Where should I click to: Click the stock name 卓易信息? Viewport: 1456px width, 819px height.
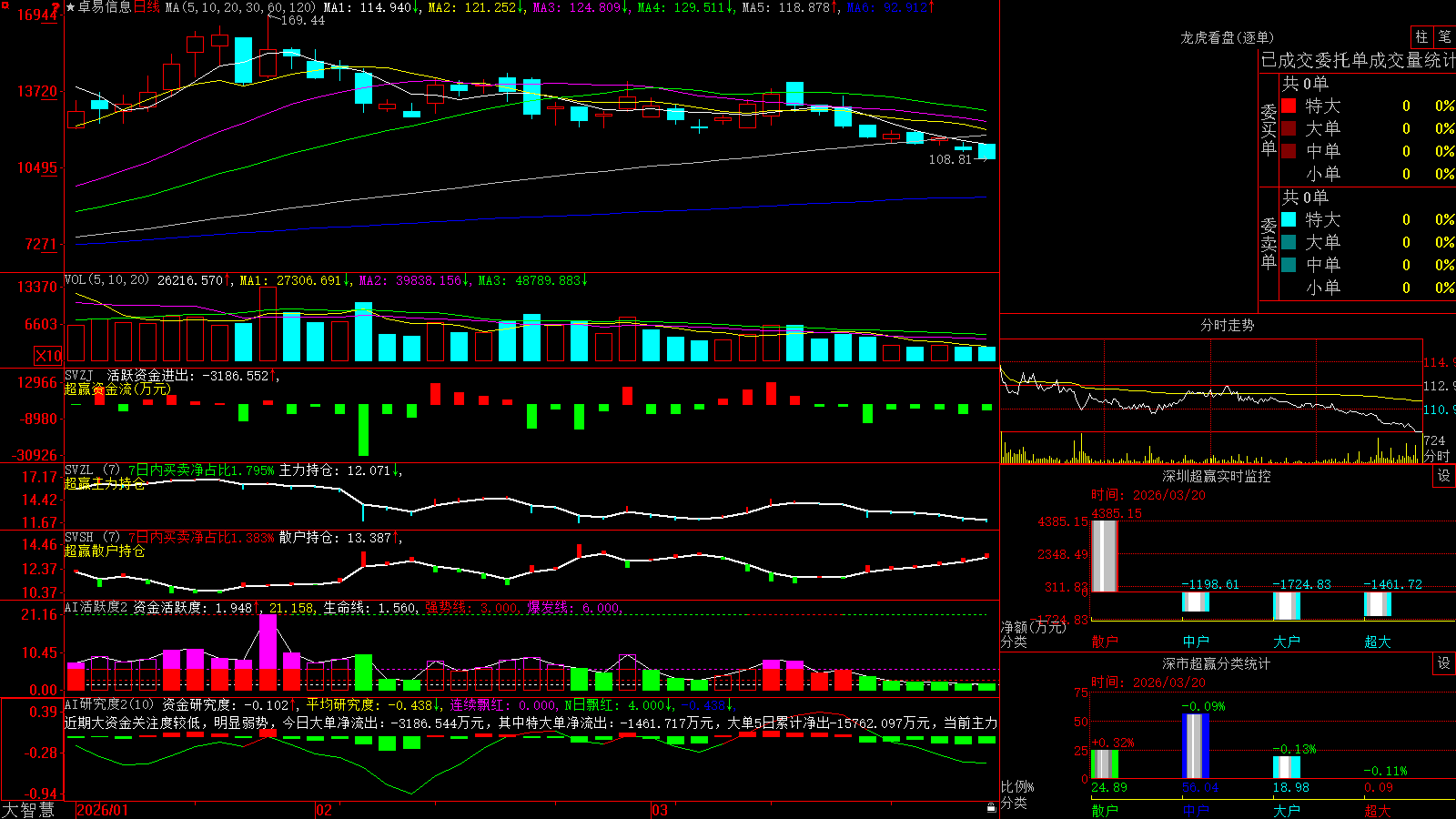[x=105, y=7]
